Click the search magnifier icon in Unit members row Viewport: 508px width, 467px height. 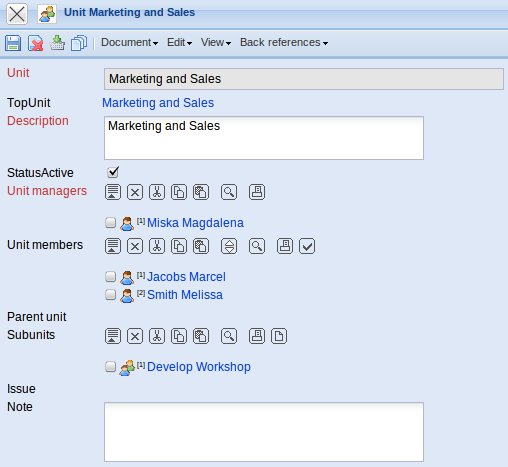[257, 246]
